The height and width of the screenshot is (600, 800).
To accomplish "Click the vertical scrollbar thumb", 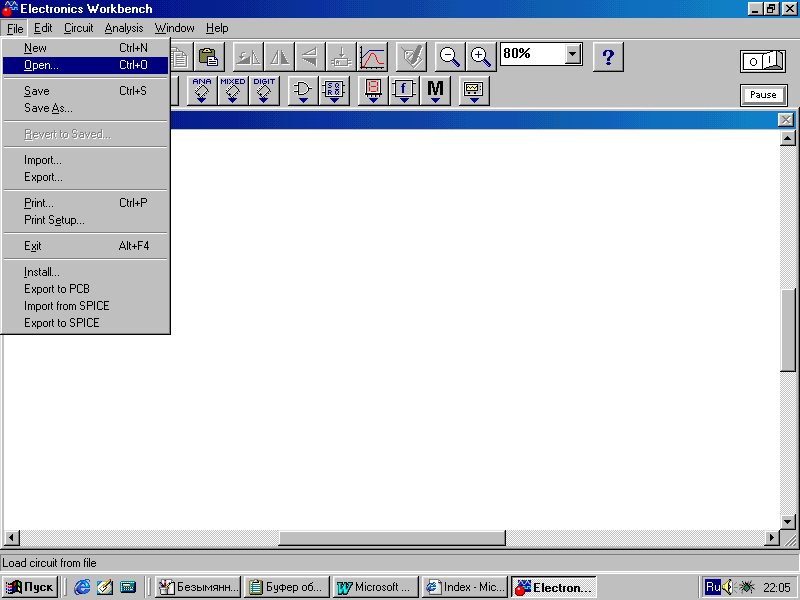I will click(788, 330).
